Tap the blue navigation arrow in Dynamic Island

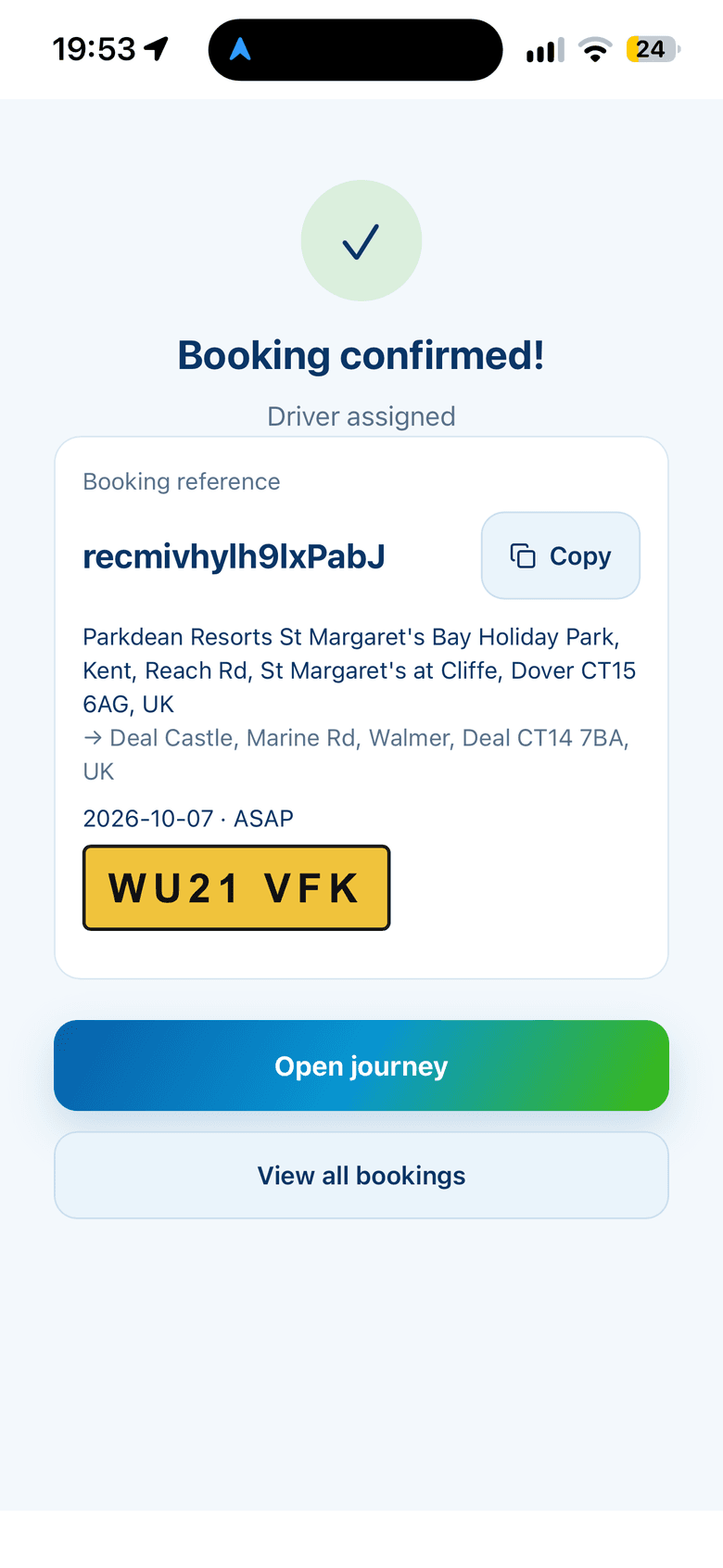pos(240,49)
